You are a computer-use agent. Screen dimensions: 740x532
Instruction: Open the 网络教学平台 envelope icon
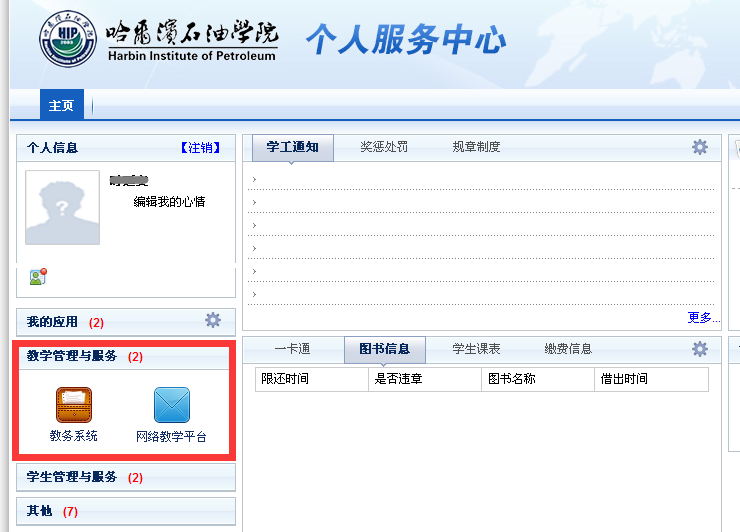[171, 406]
